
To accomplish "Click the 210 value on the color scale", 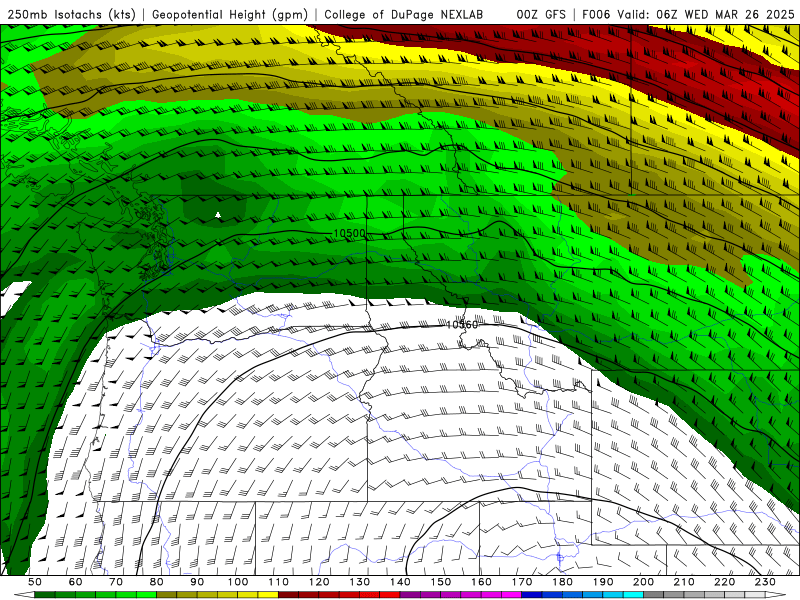I will [685, 582].
